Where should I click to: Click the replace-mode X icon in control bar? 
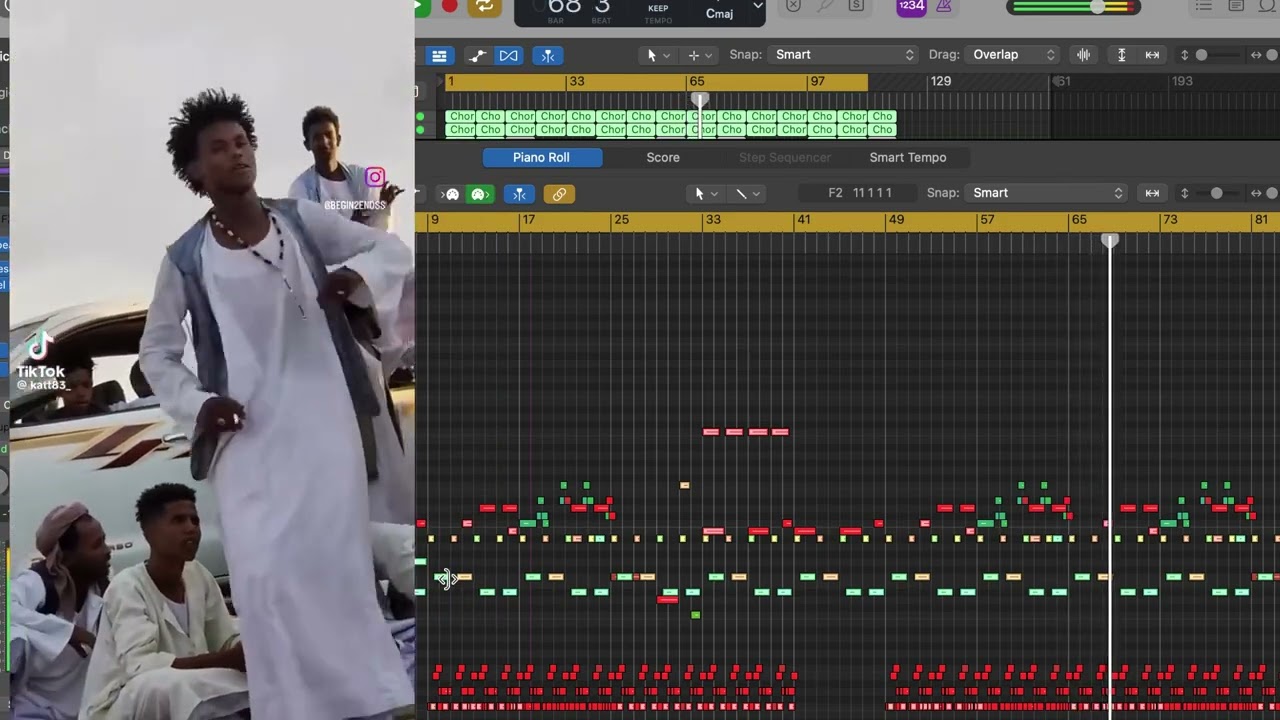(793, 6)
